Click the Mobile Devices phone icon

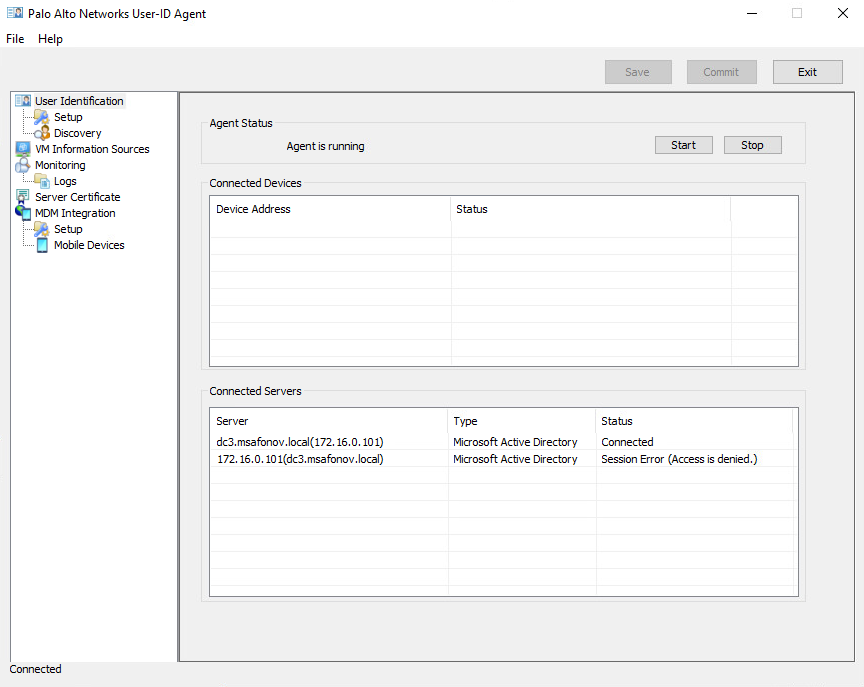click(42, 245)
